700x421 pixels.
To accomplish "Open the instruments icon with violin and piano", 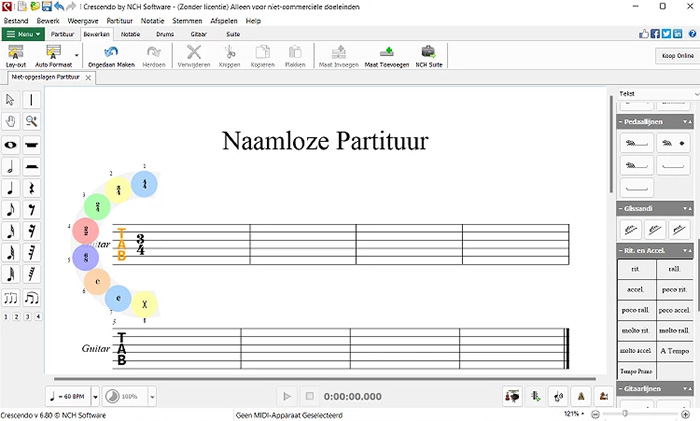I will pos(512,396).
